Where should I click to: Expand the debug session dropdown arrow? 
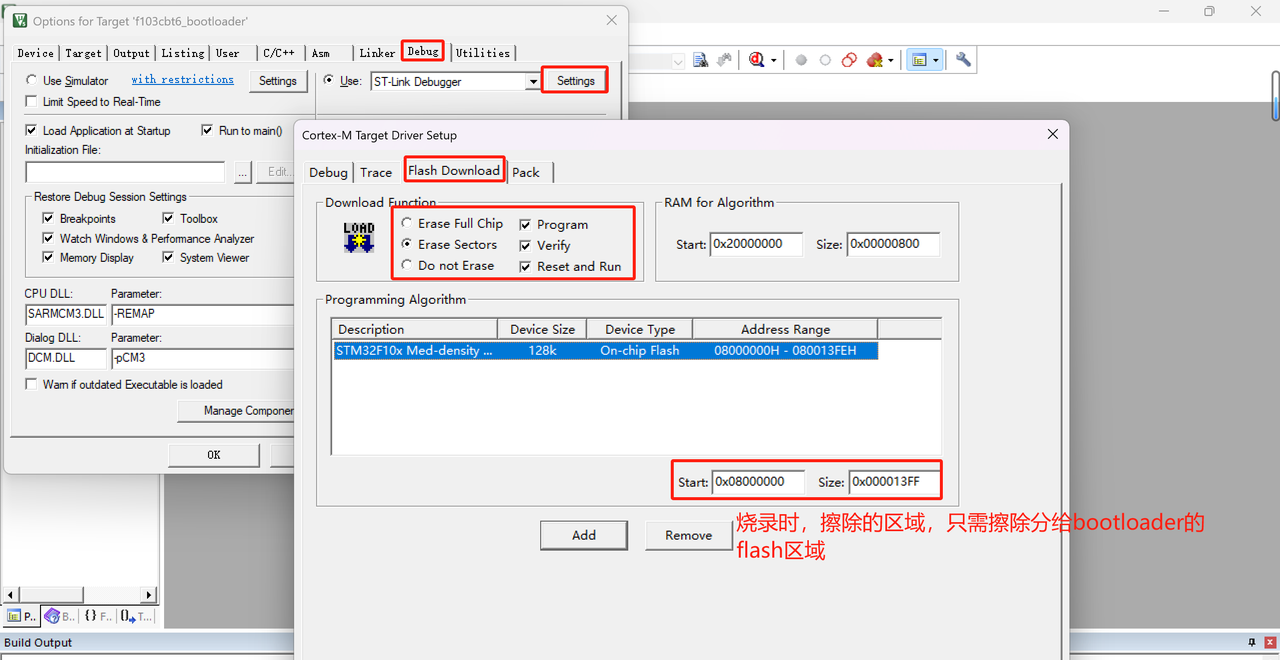pyautogui.click(x=773, y=61)
